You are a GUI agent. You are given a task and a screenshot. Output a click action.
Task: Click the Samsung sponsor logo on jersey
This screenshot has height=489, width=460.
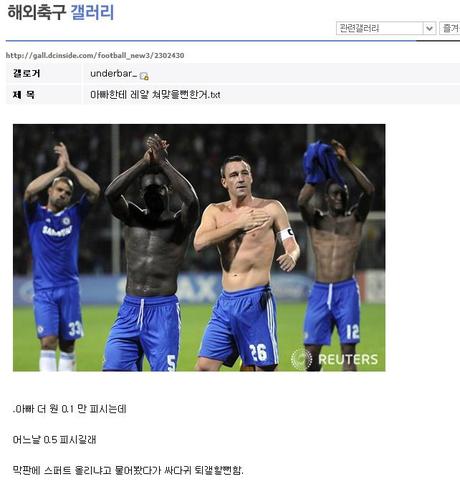coord(57,231)
